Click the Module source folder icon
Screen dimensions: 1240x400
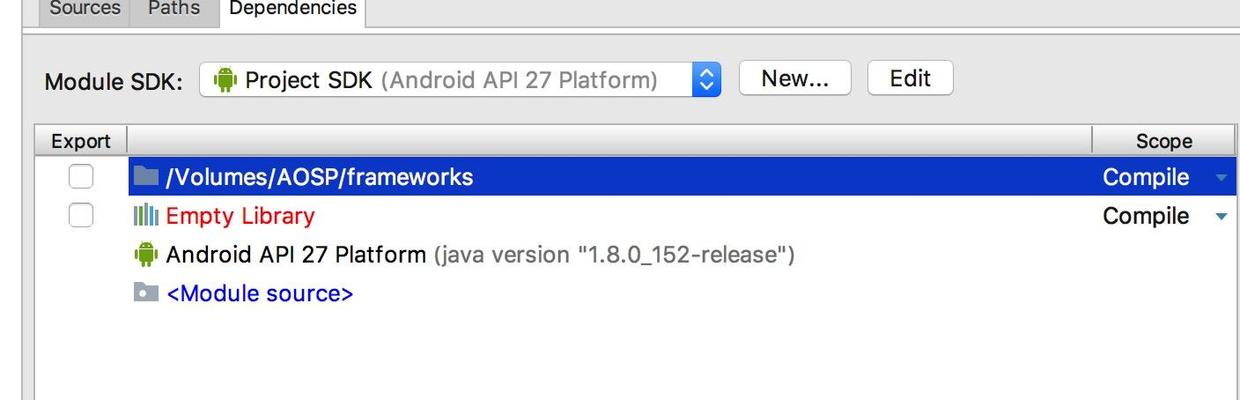pos(146,293)
